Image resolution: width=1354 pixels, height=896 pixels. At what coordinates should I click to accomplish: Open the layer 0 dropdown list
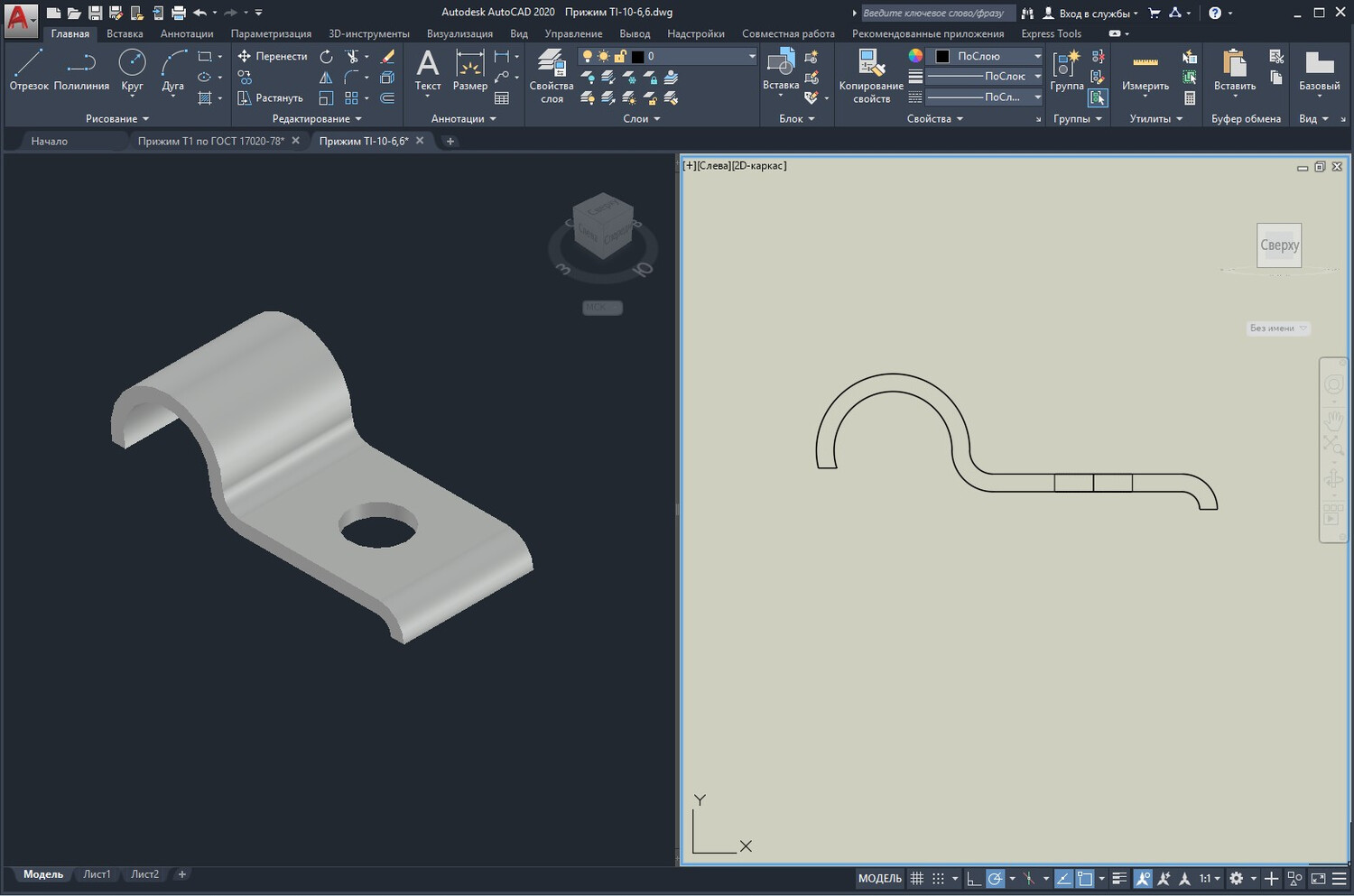pyautogui.click(x=667, y=56)
